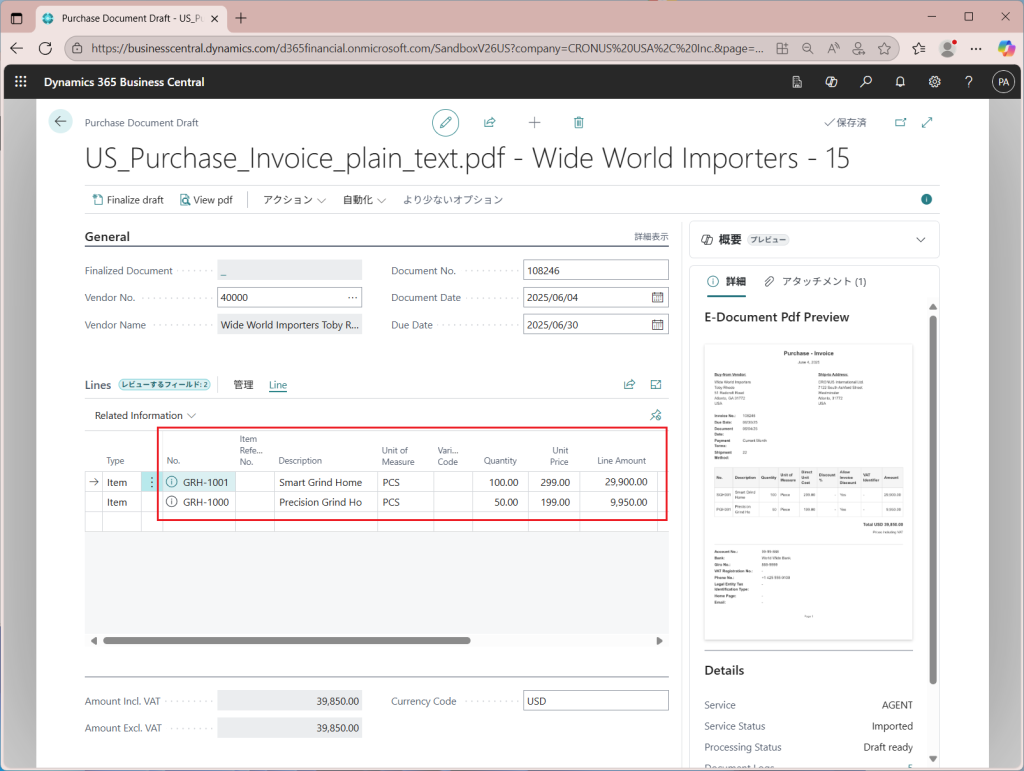
Task: Open the help question mark
Action: pos(968,82)
